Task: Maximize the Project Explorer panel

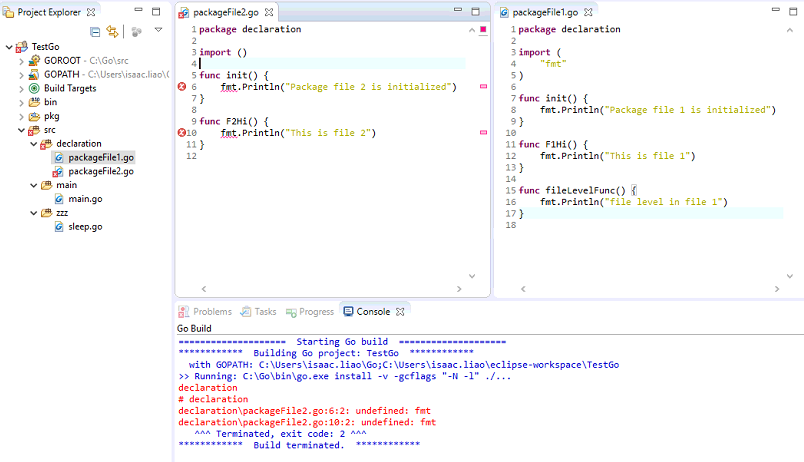Action: pyautogui.click(x=155, y=12)
